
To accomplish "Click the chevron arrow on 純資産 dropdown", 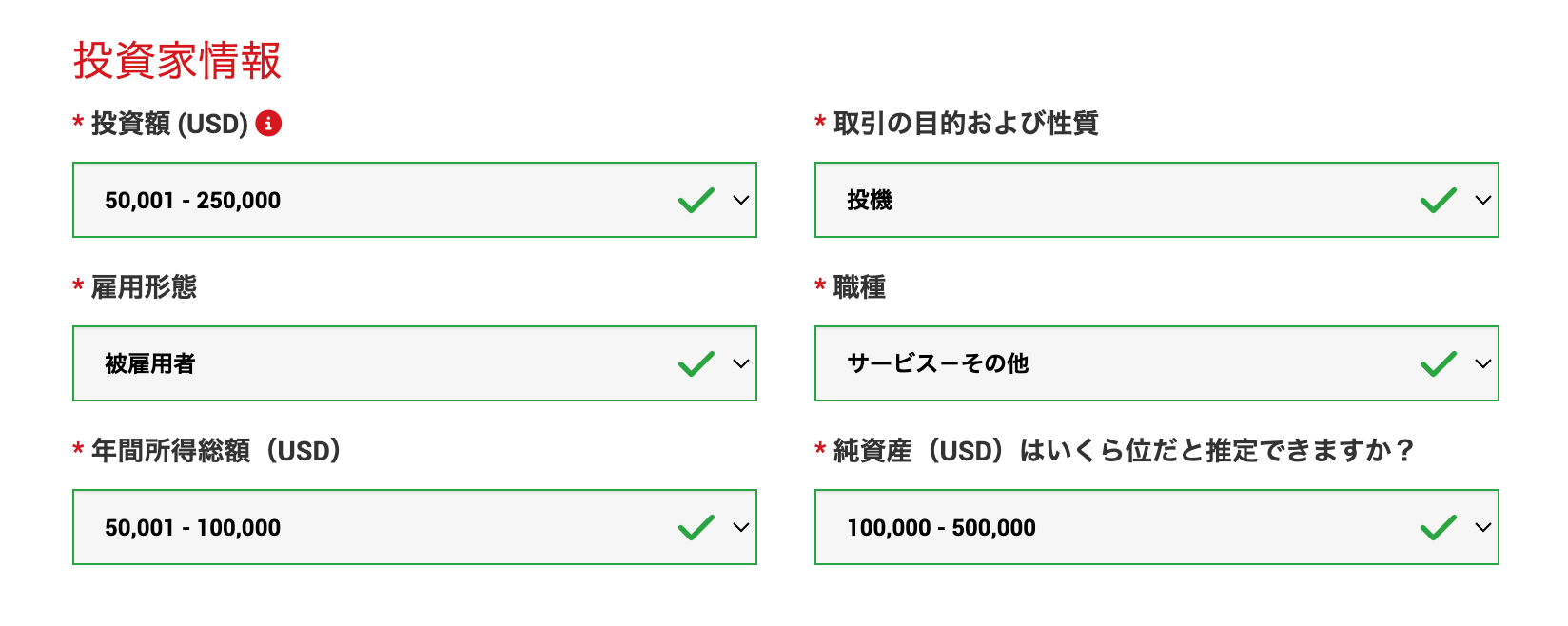I will point(1482,527).
